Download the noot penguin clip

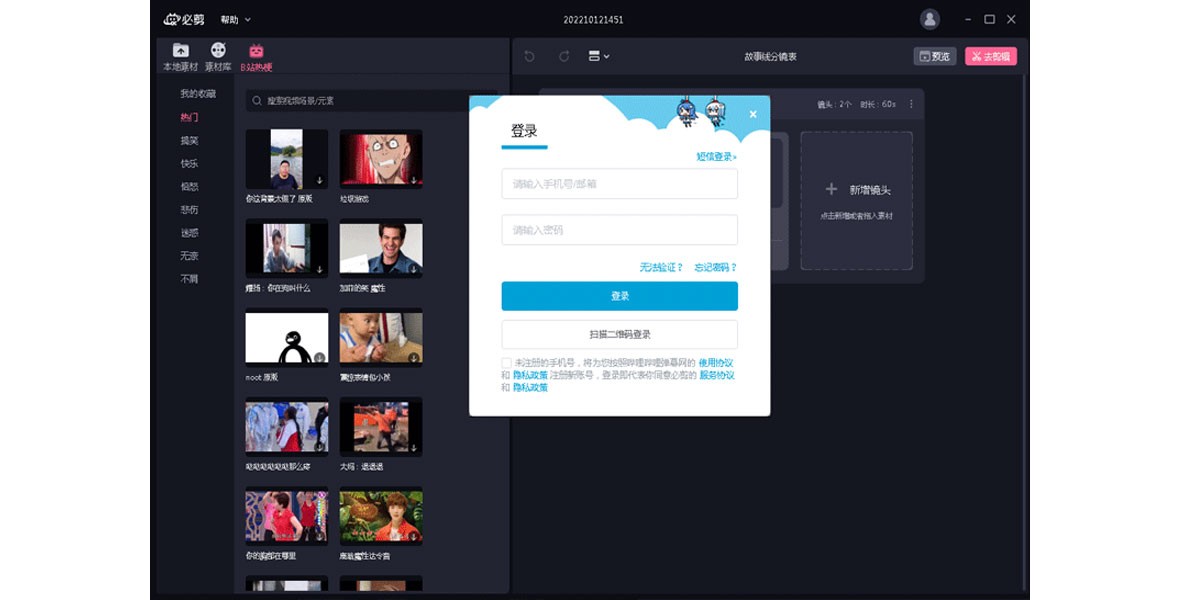pos(319,358)
